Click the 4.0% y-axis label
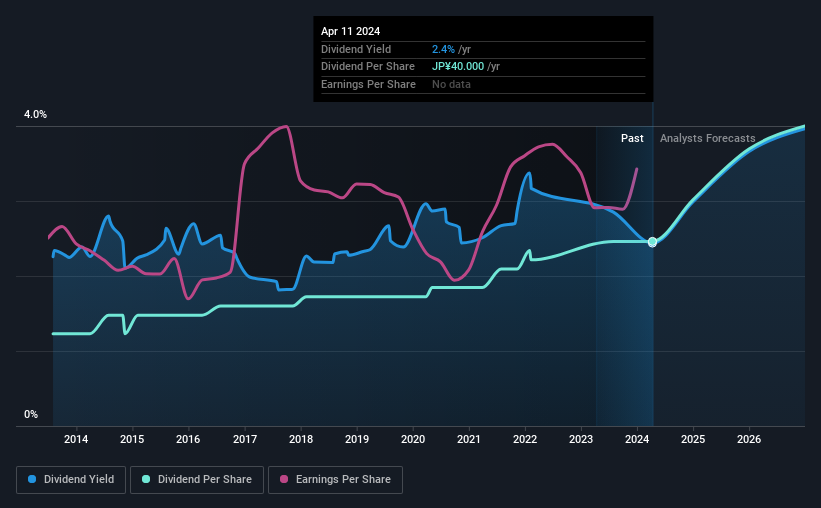The height and width of the screenshot is (508, 821). point(35,114)
